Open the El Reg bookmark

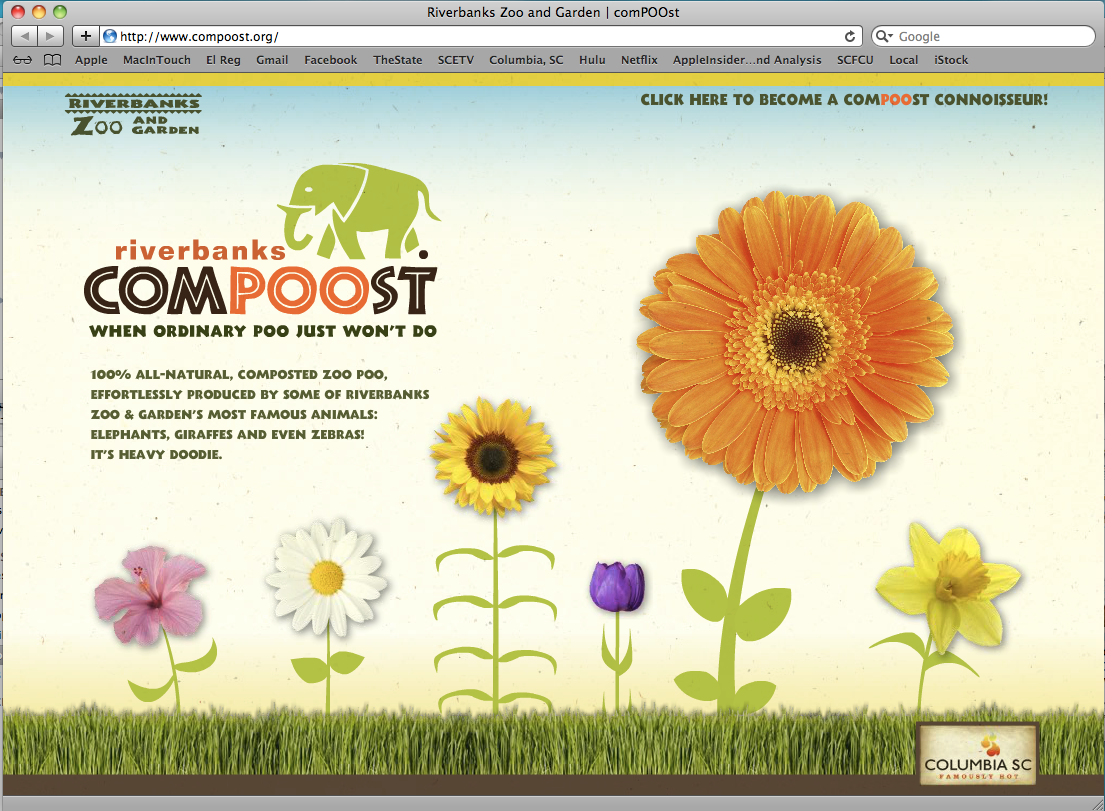click(x=223, y=60)
